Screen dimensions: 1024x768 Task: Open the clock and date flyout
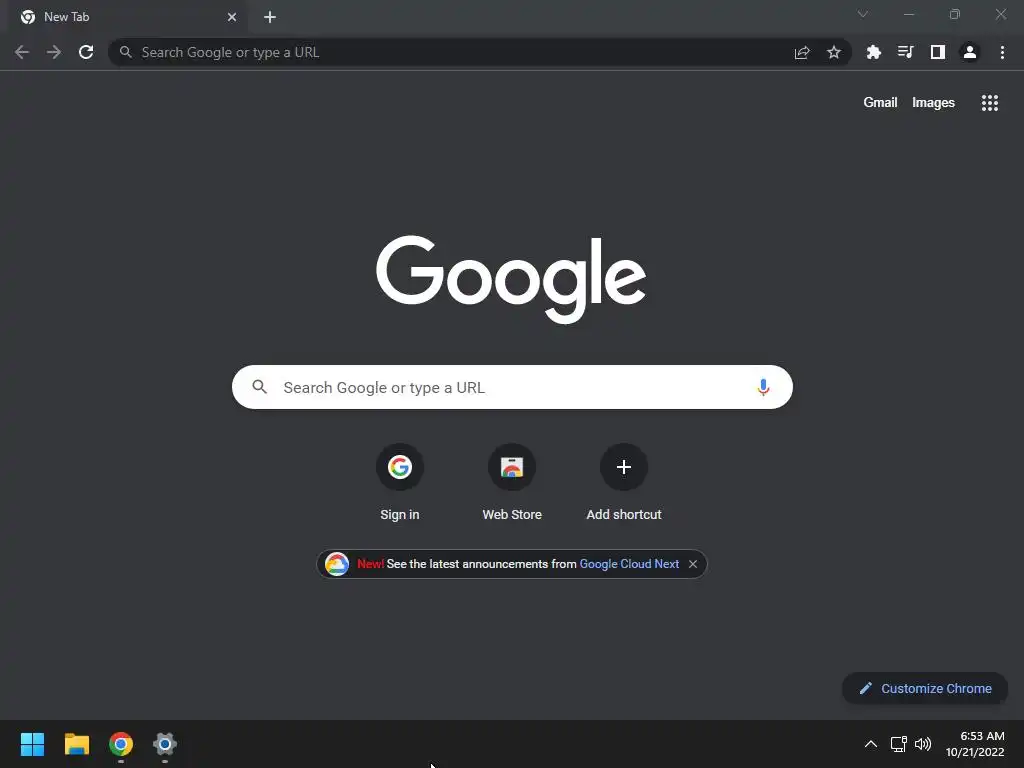tap(975, 744)
